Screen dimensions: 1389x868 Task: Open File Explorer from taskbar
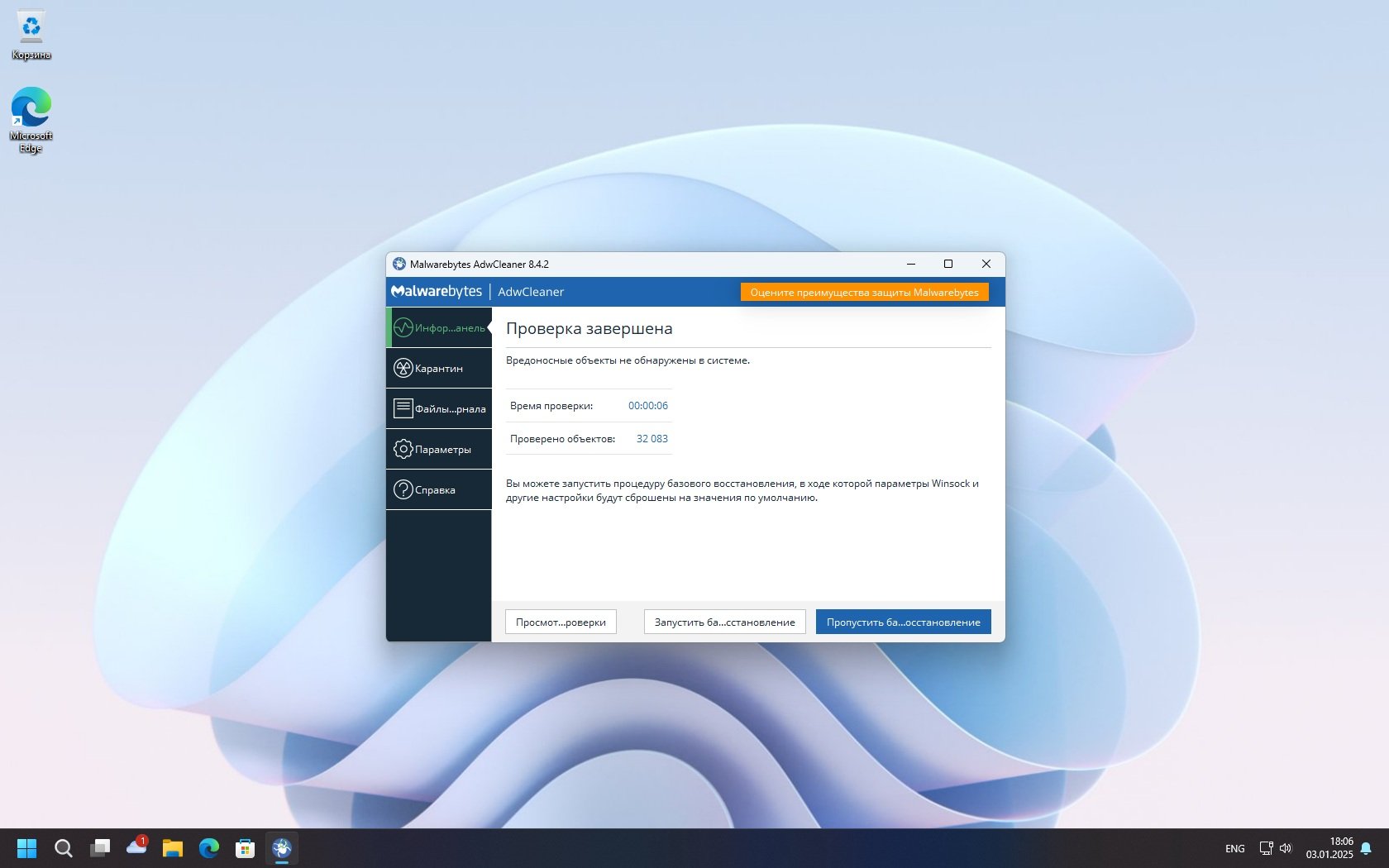point(173,848)
